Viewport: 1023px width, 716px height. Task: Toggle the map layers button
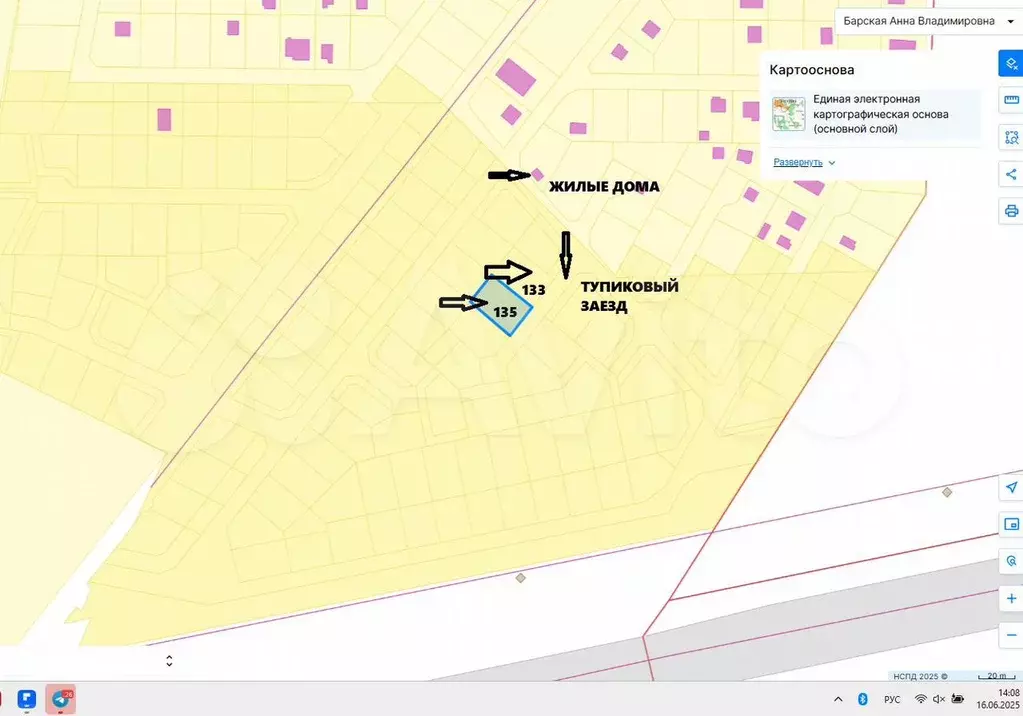coord(1011,63)
